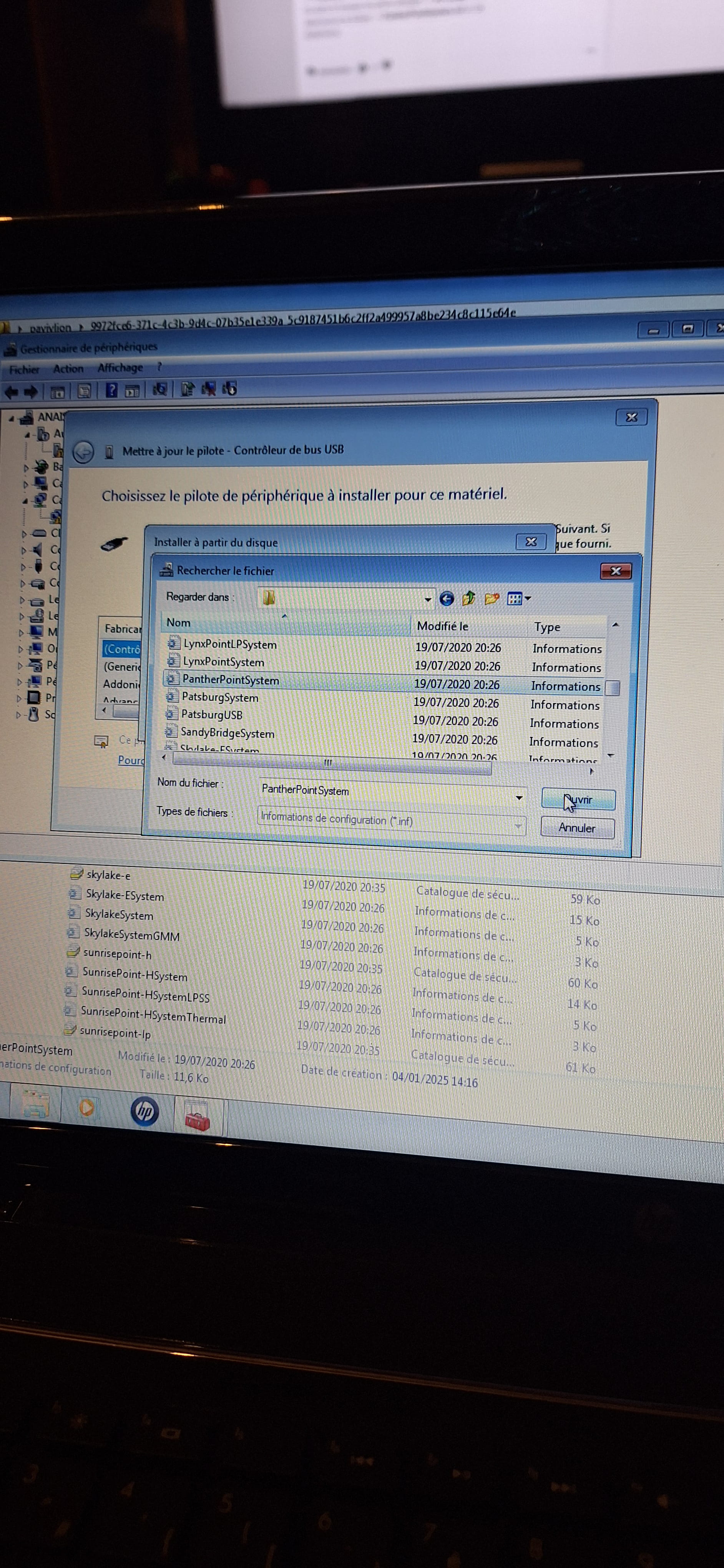Expand the Nom du fichier dropdown arrow

coord(519,797)
